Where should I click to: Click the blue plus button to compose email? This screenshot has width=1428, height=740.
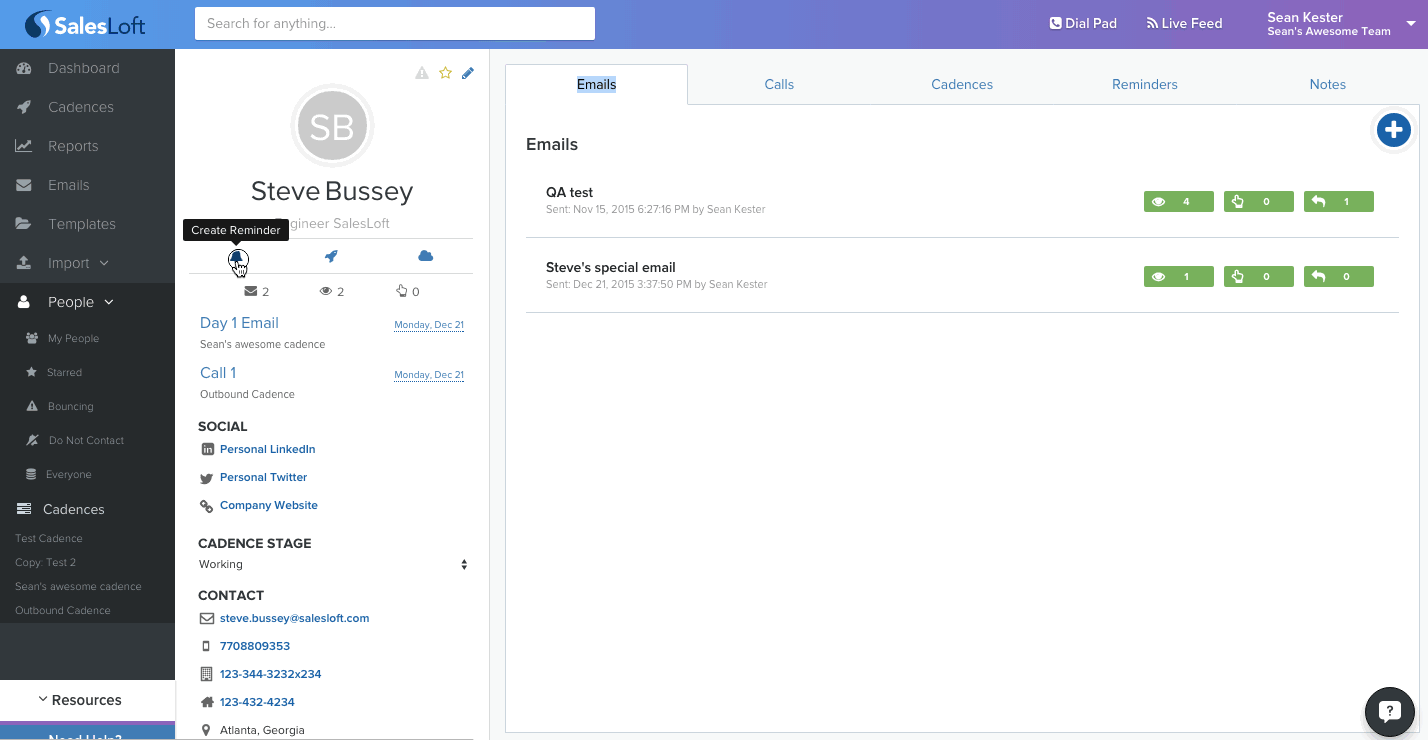1393,129
